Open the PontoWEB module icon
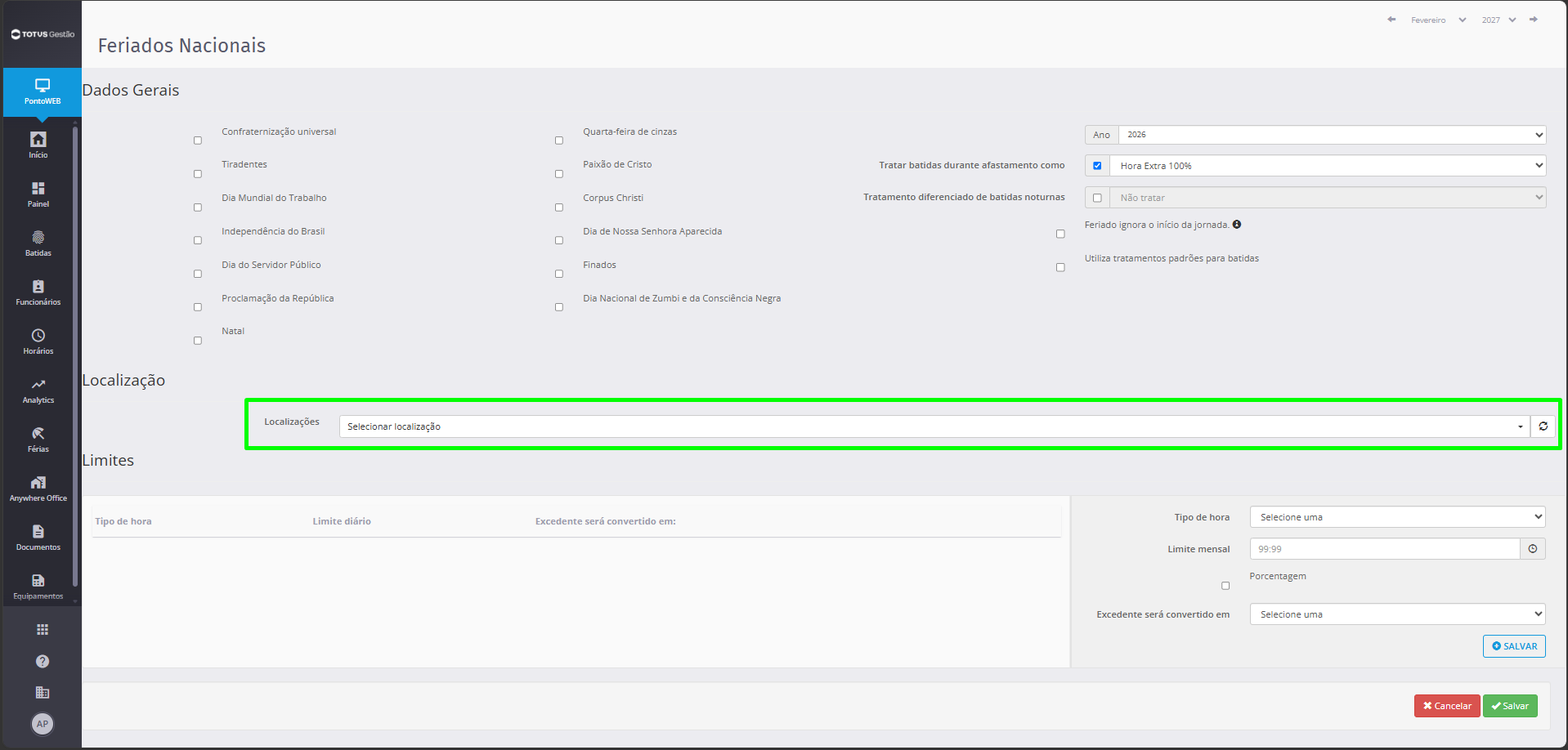The width and height of the screenshot is (1568, 750). [x=43, y=92]
